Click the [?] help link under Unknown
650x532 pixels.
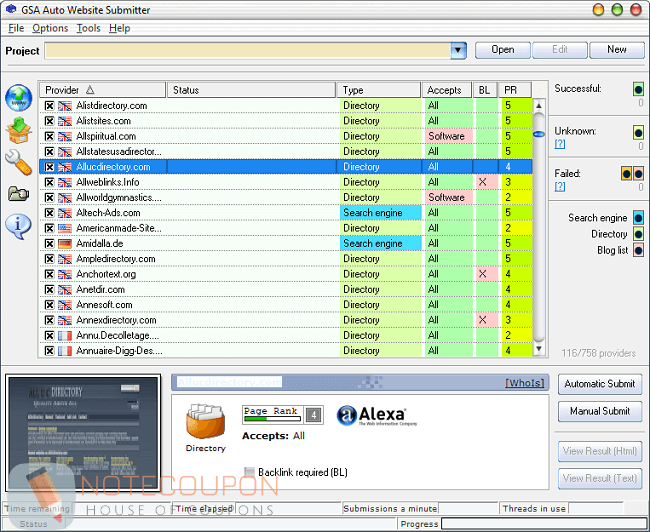coord(560,144)
